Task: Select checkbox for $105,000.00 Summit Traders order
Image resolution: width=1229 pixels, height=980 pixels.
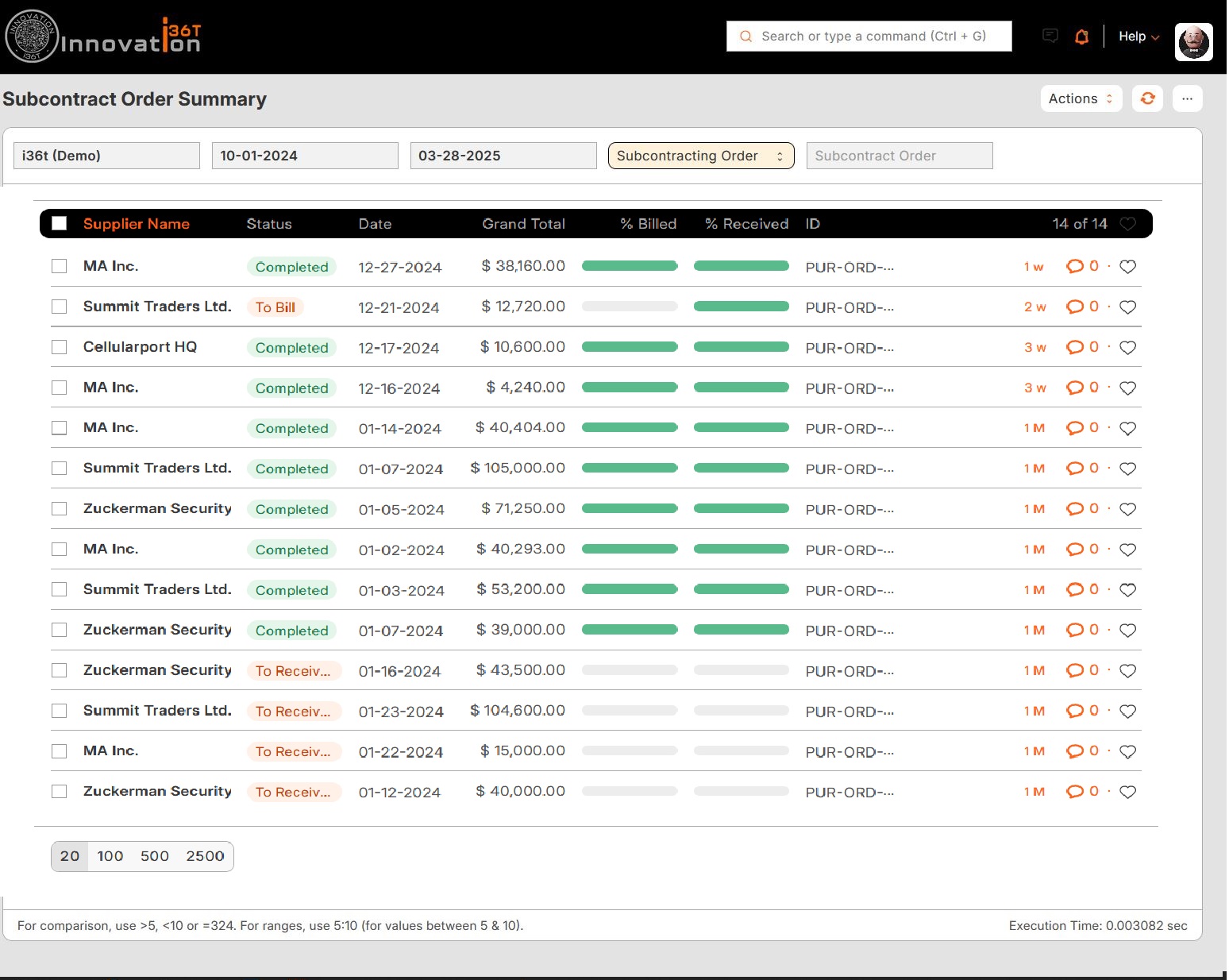Action: pos(60,469)
